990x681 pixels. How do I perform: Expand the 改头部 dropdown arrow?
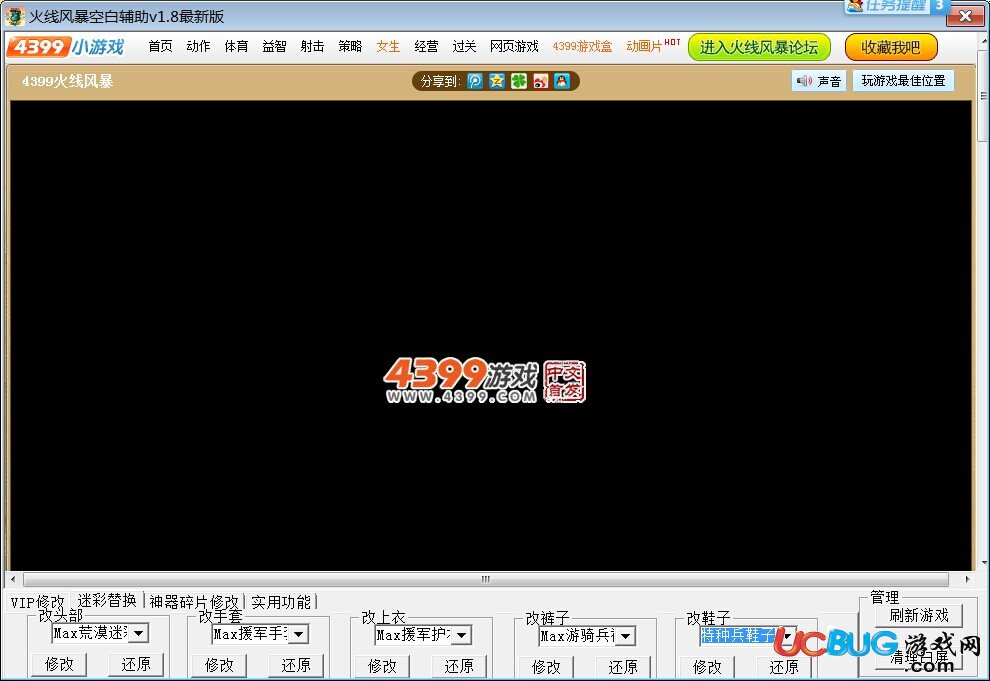(x=138, y=633)
